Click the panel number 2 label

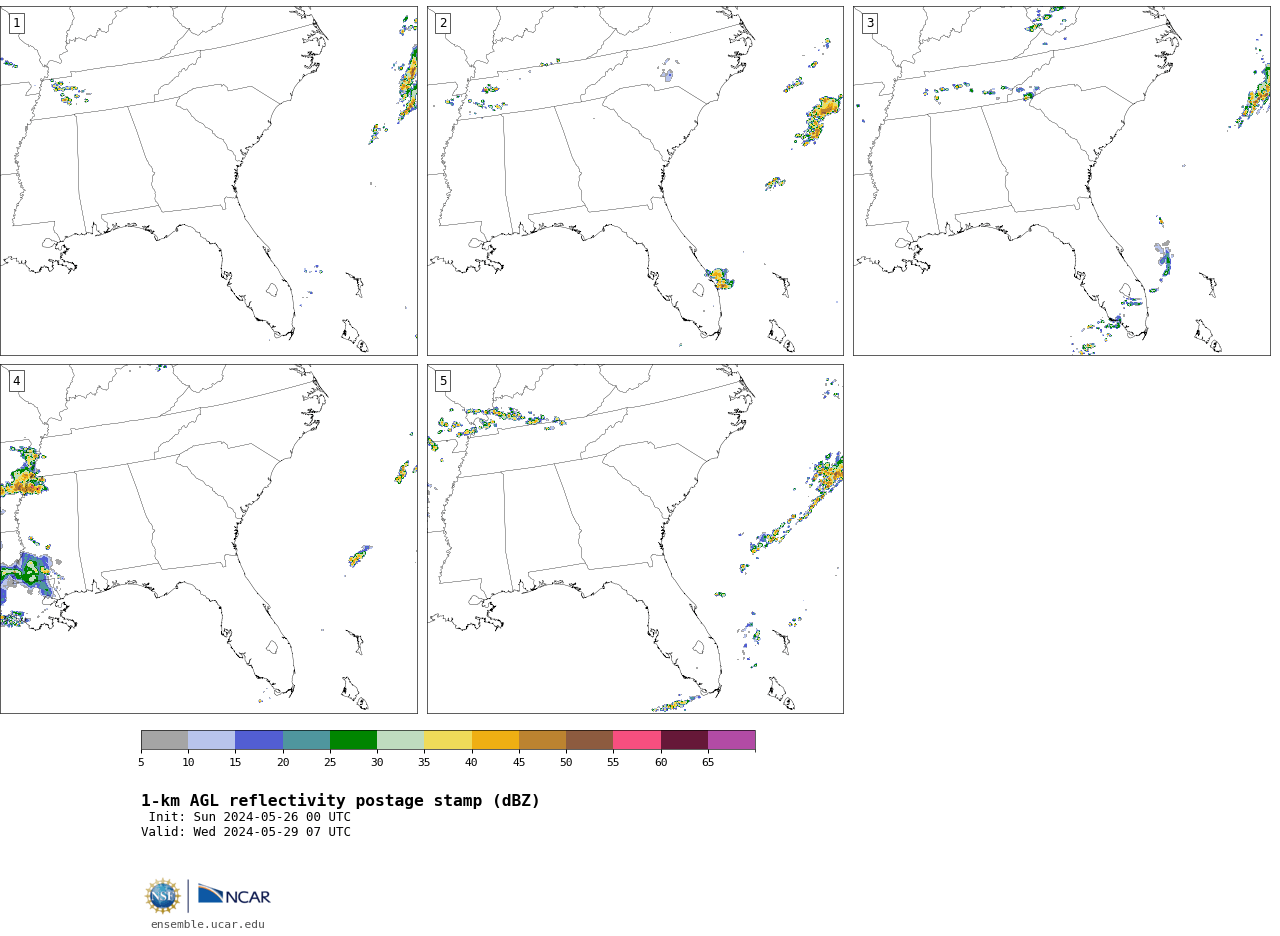coord(443,23)
